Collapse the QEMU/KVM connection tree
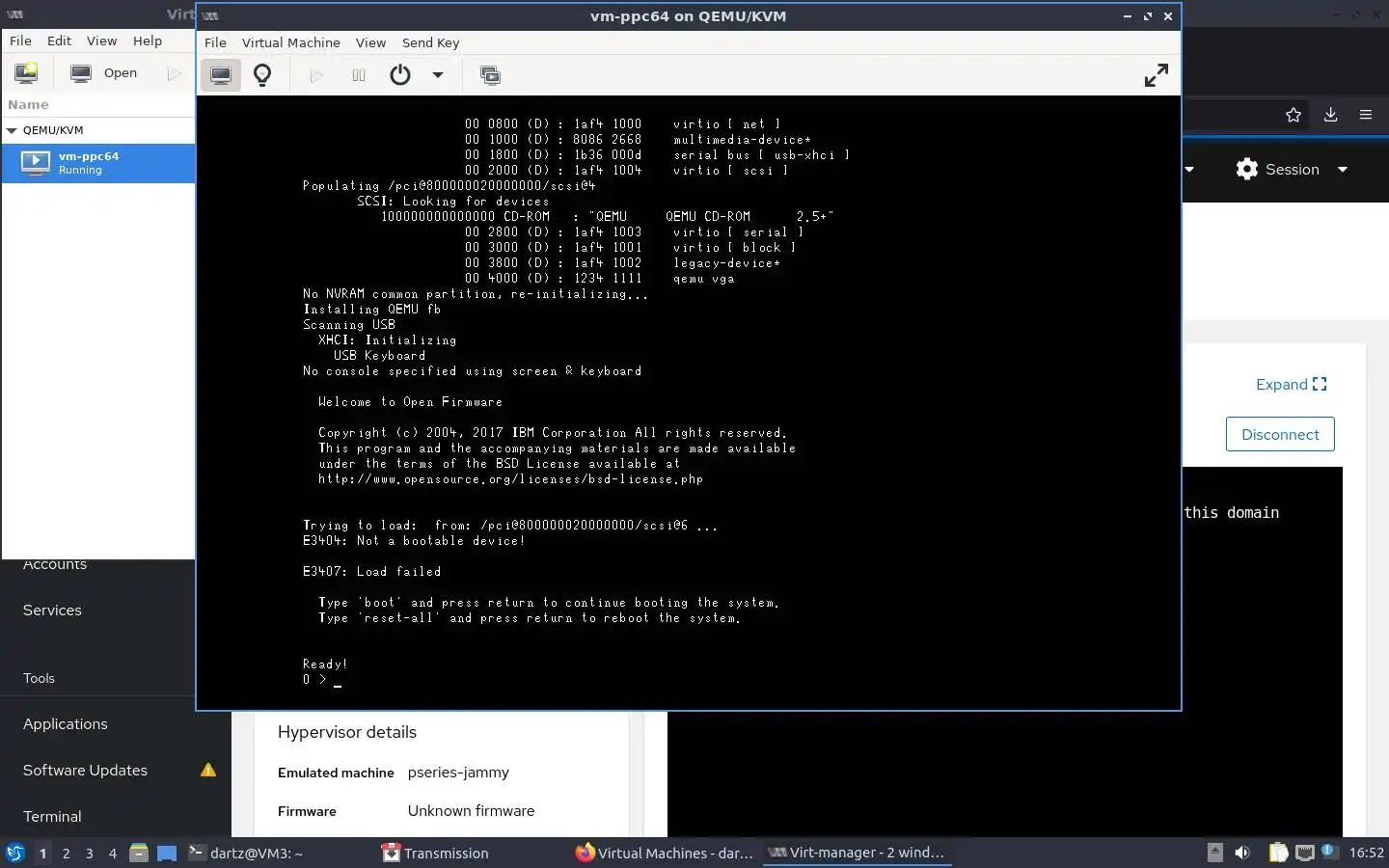Screen dimensions: 1389x868 tap(12, 130)
